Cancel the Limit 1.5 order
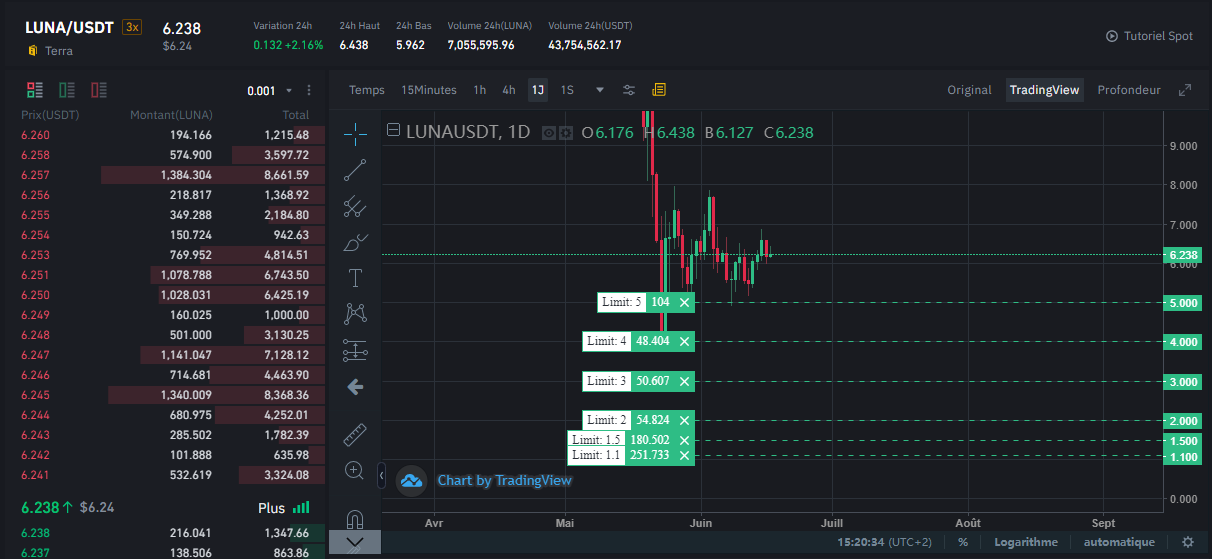Screen dimensions: 1212x559 684,440
